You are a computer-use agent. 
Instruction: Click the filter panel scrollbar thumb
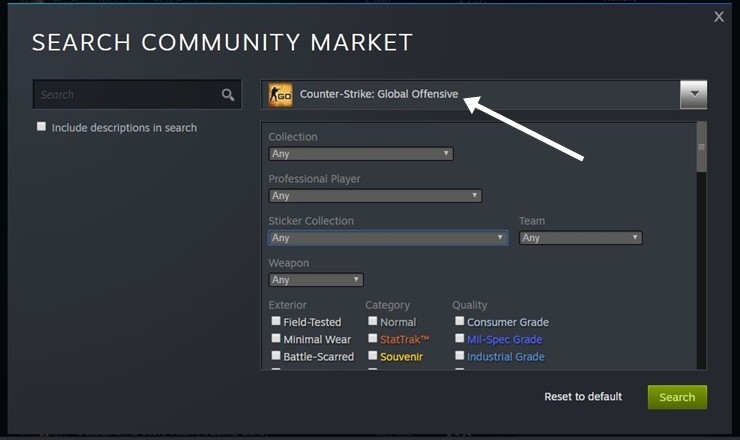coord(702,147)
